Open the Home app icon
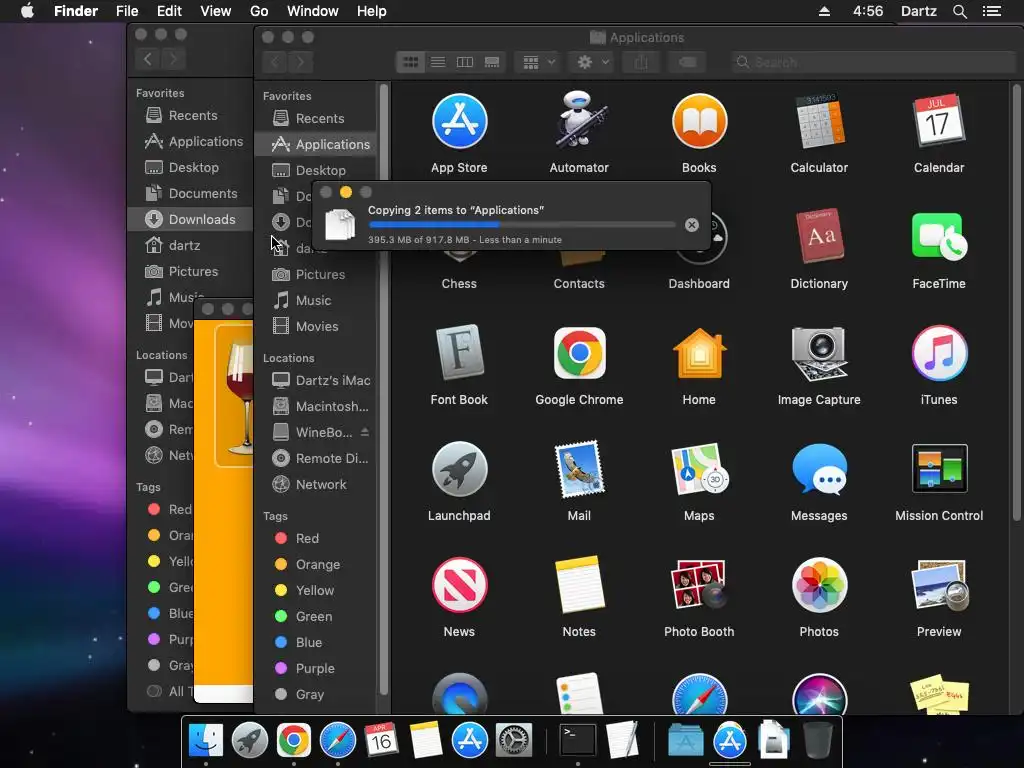Image resolution: width=1024 pixels, height=768 pixels. [699, 353]
